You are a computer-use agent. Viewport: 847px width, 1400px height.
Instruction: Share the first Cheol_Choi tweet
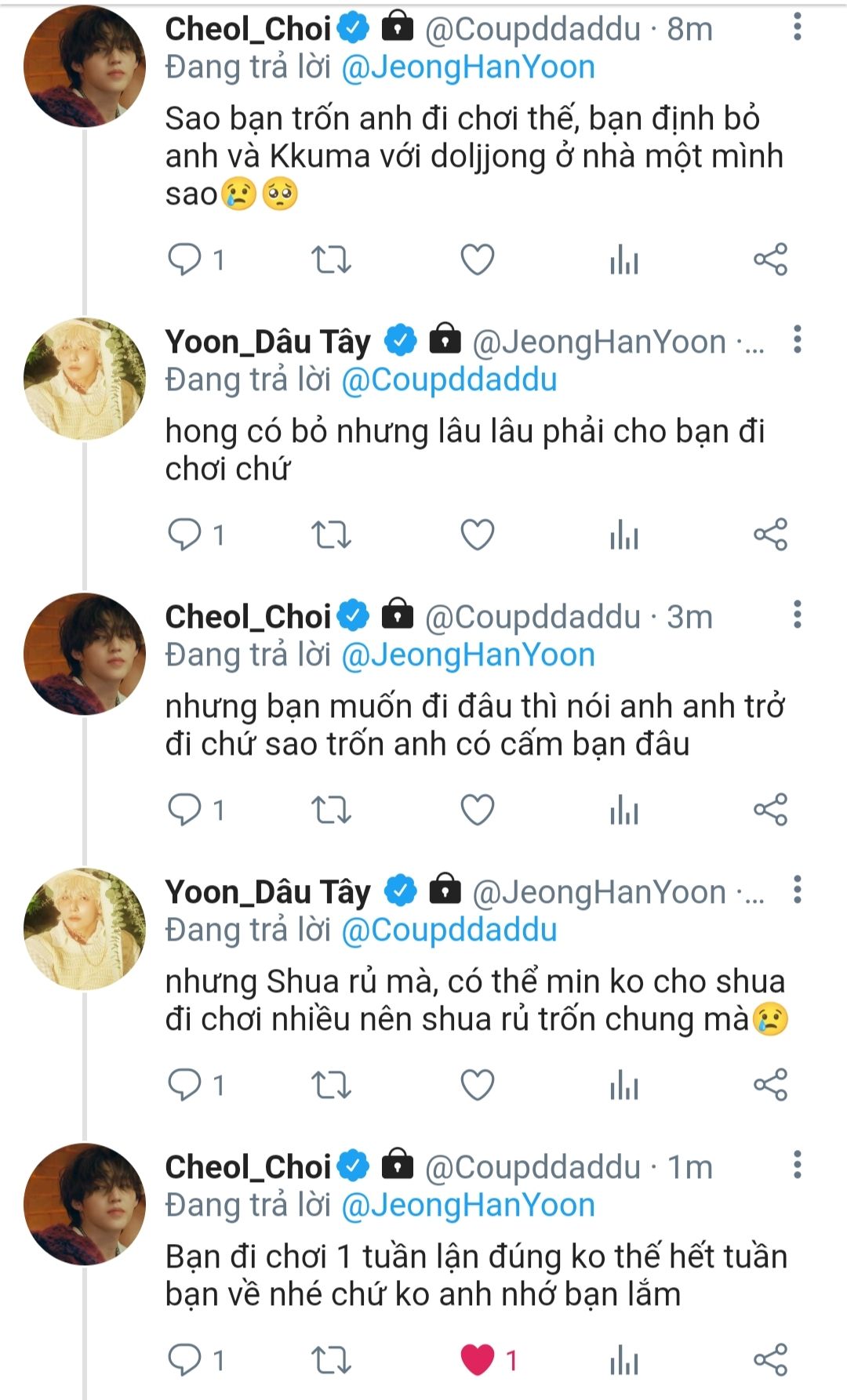click(x=770, y=259)
